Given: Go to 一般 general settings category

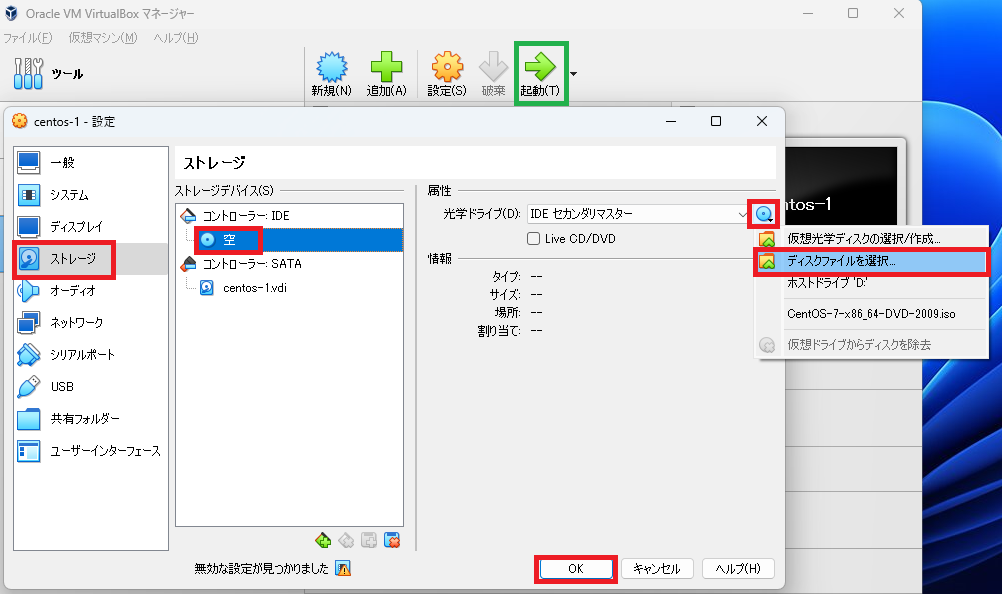Looking at the screenshot, I should click(91, 163).
